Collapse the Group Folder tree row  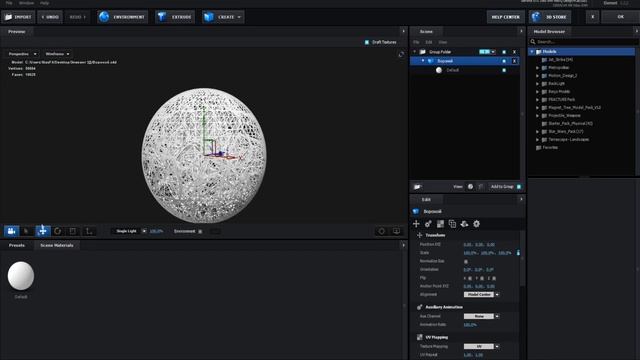[415, 52]
